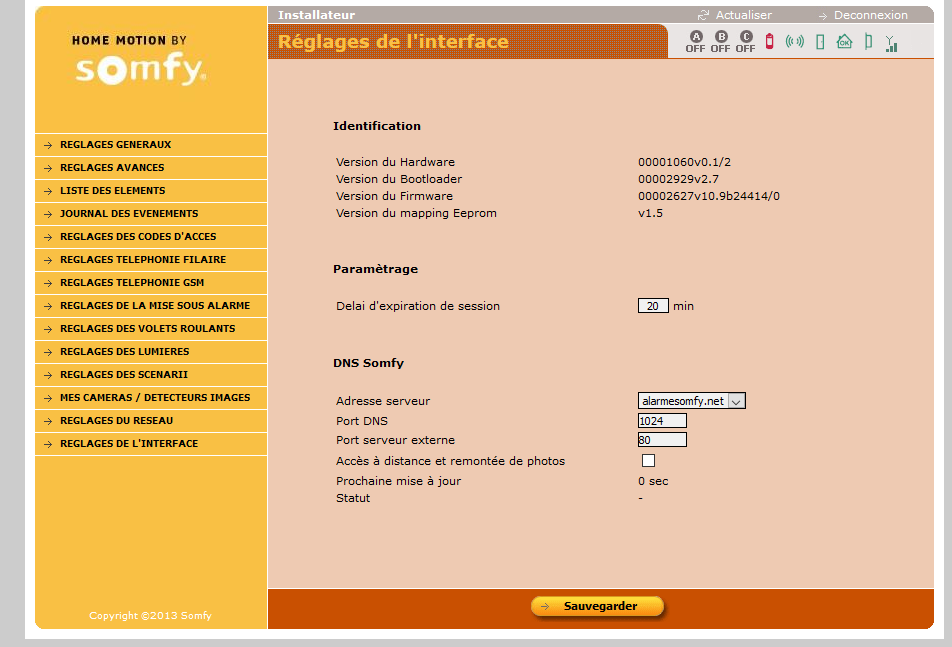The height and width of the screenshot is (647, 952).
Task: Click the zone B OFF status icon
Action: 720,41
